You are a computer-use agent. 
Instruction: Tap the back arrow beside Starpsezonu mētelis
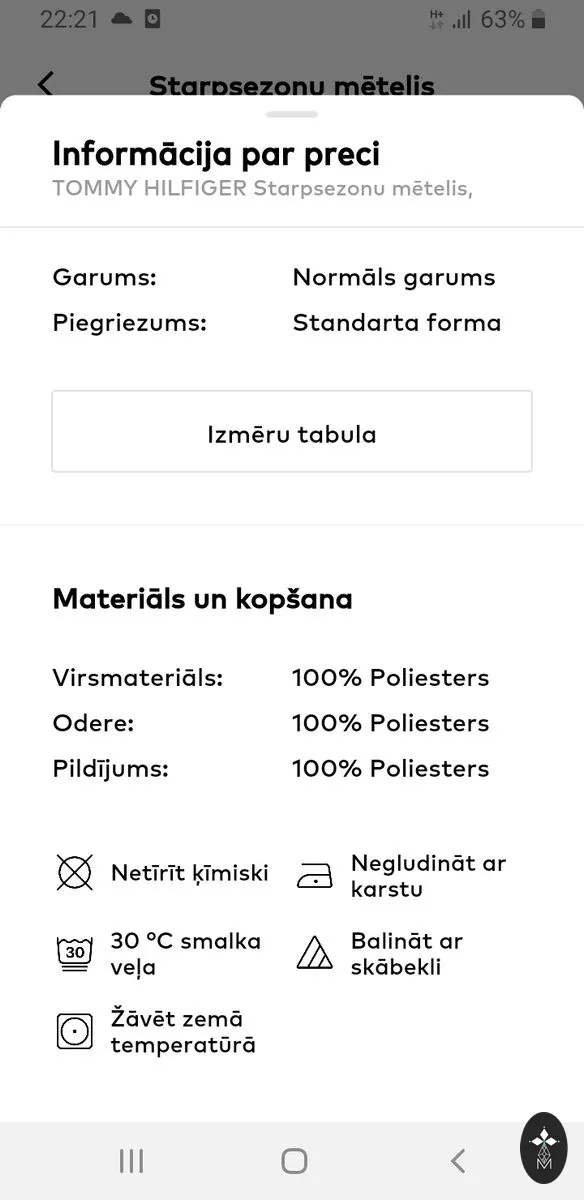[45, 84]
